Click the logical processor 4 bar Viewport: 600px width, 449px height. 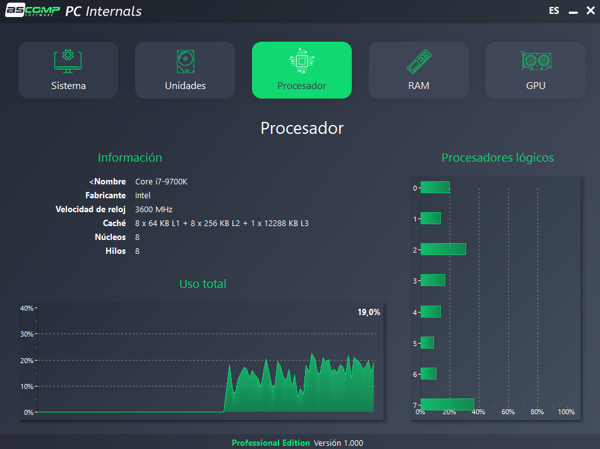(x=431, y=312)
